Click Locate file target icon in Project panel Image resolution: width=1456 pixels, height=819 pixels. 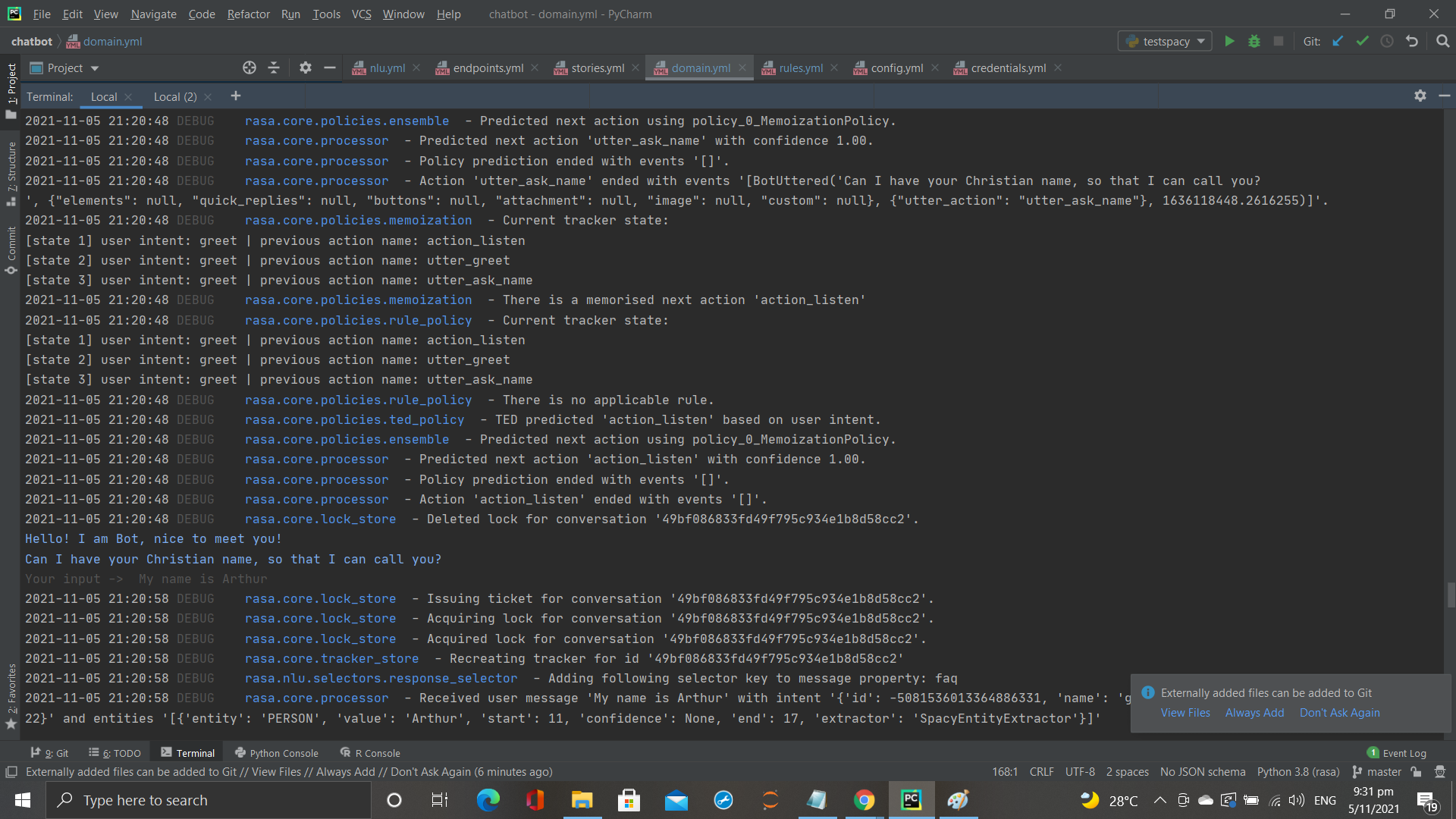[249, 67]
